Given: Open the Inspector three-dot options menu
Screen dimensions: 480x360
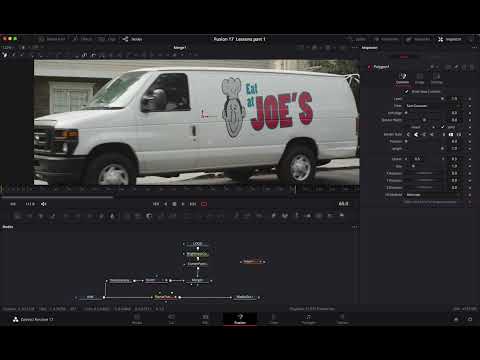Looking at the screenshot, I should point(474,48).
